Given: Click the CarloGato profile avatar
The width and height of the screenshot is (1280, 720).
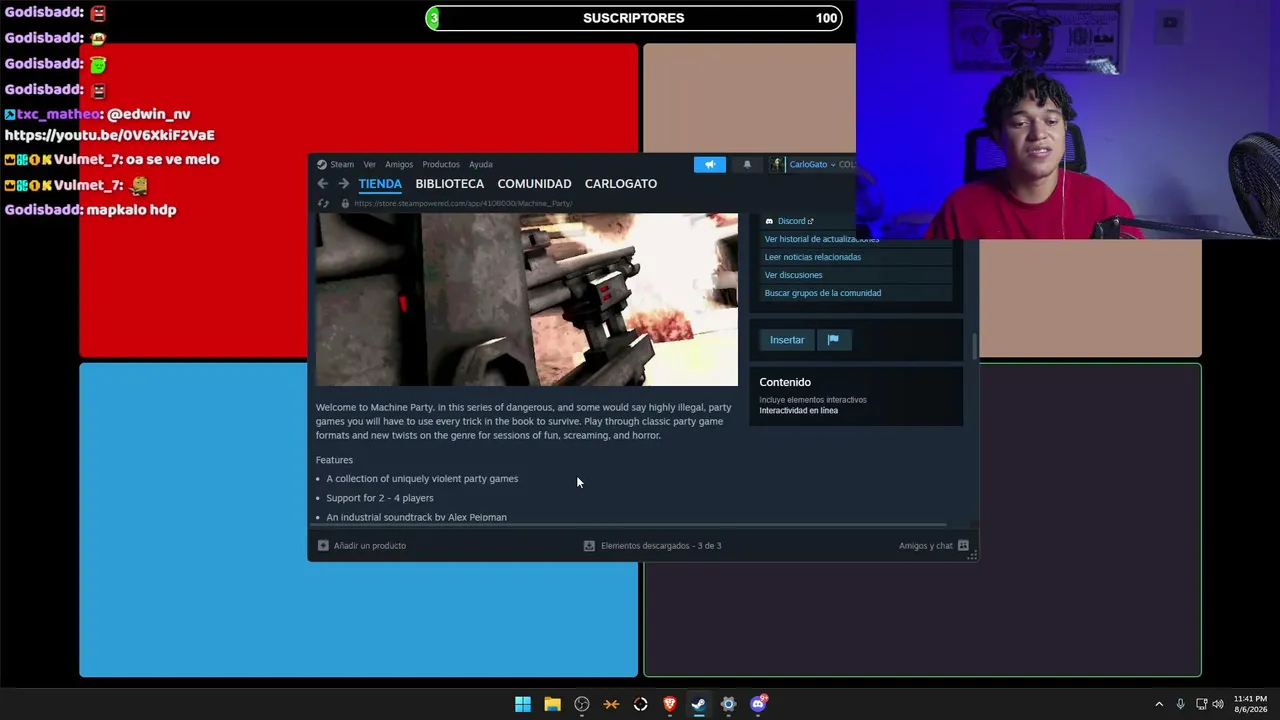Looking at the screenshot, I should 777,164.
